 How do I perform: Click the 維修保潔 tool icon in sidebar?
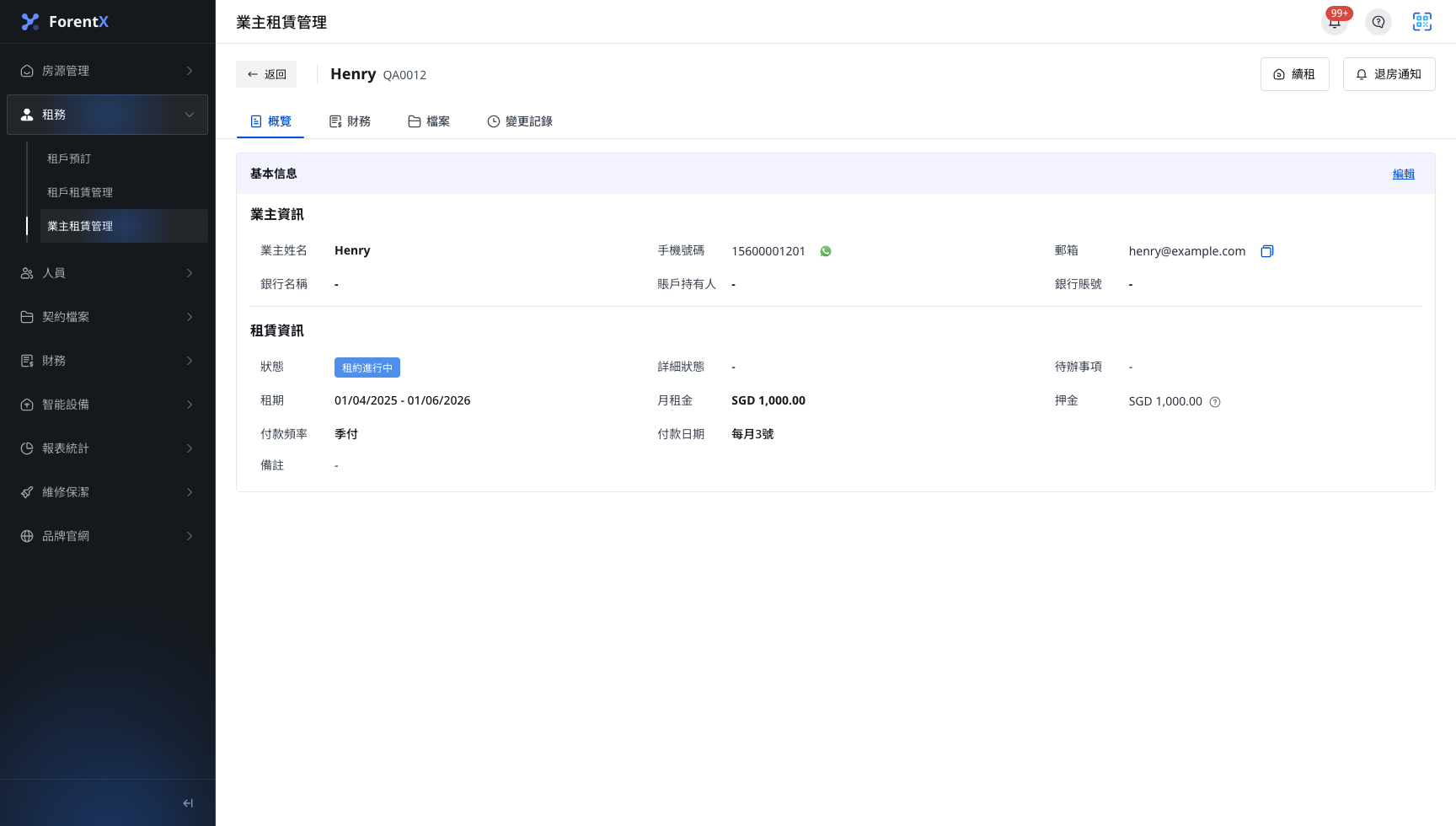[x=27, y=492]
